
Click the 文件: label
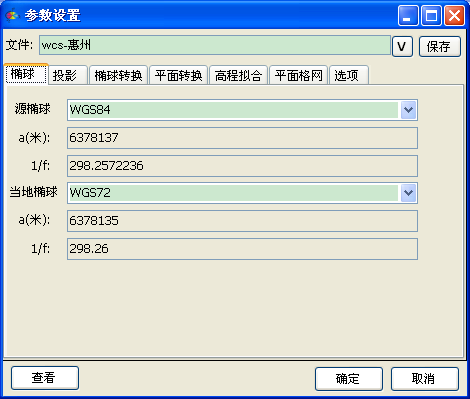(19, 45)
